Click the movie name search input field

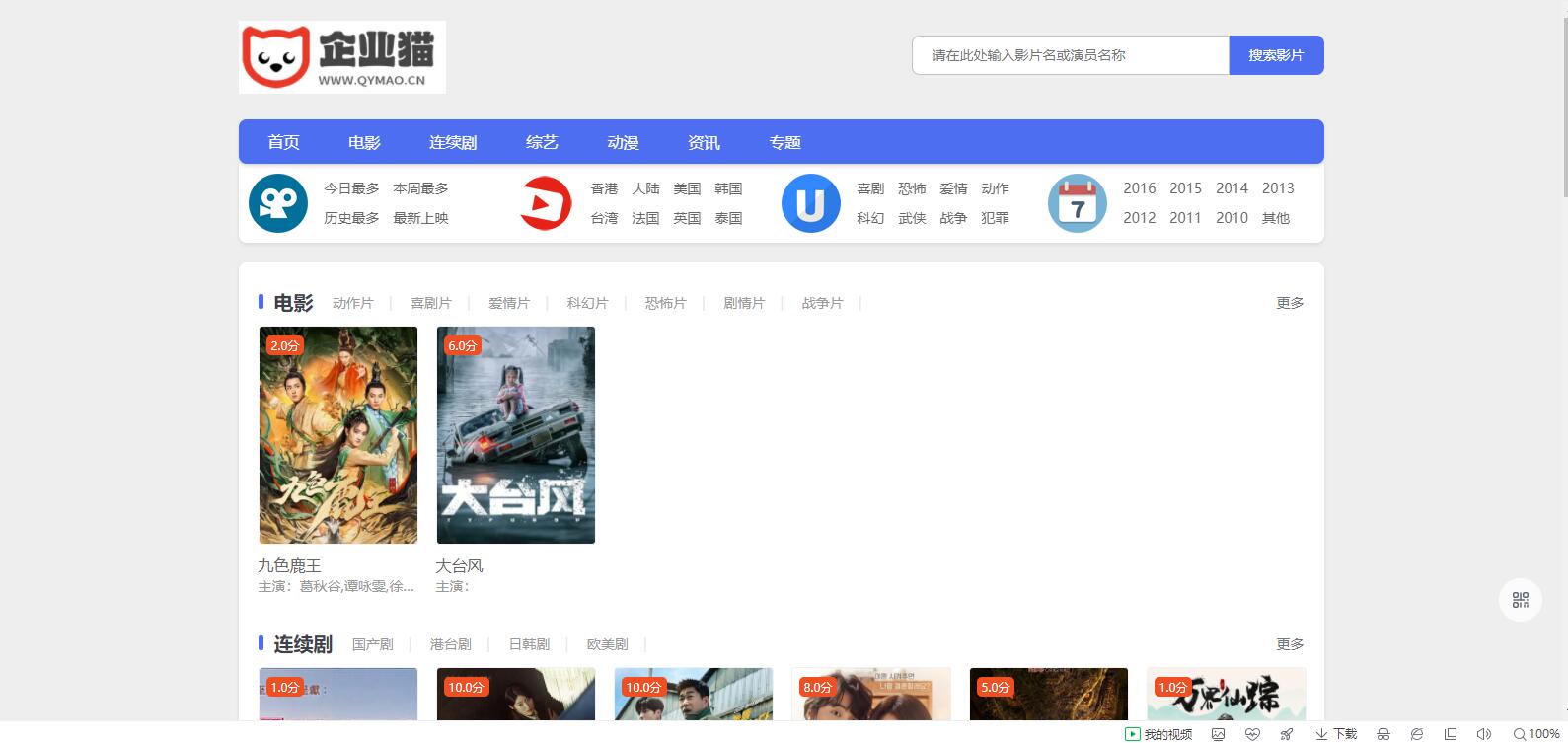pyautogui.click(x=1070, y=55)
